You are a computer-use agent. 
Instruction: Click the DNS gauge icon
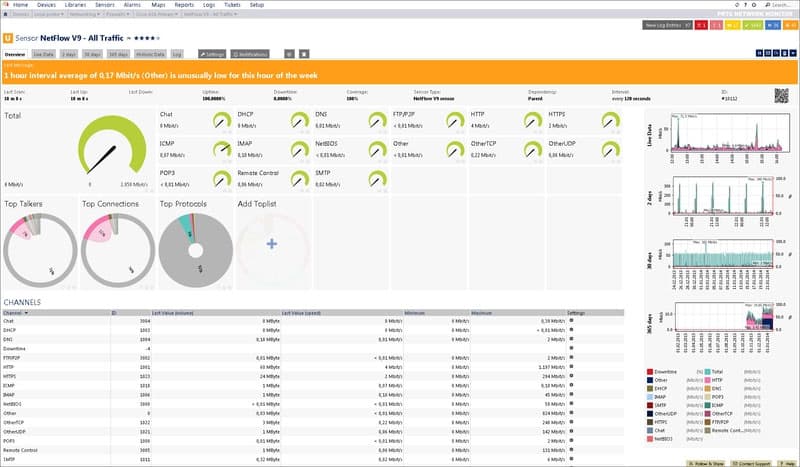[378, 120]
